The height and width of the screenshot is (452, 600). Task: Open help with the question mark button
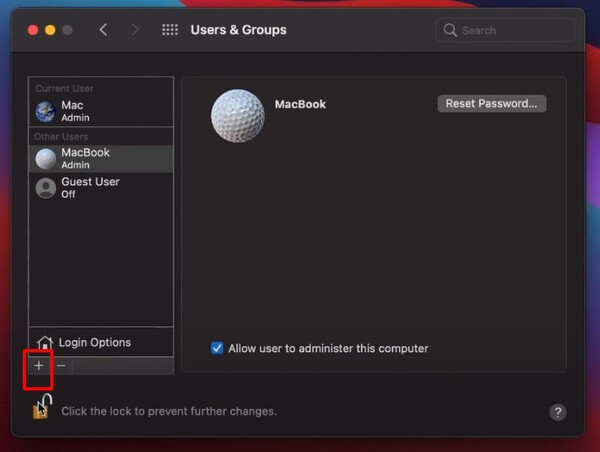[x=558, y=412]
